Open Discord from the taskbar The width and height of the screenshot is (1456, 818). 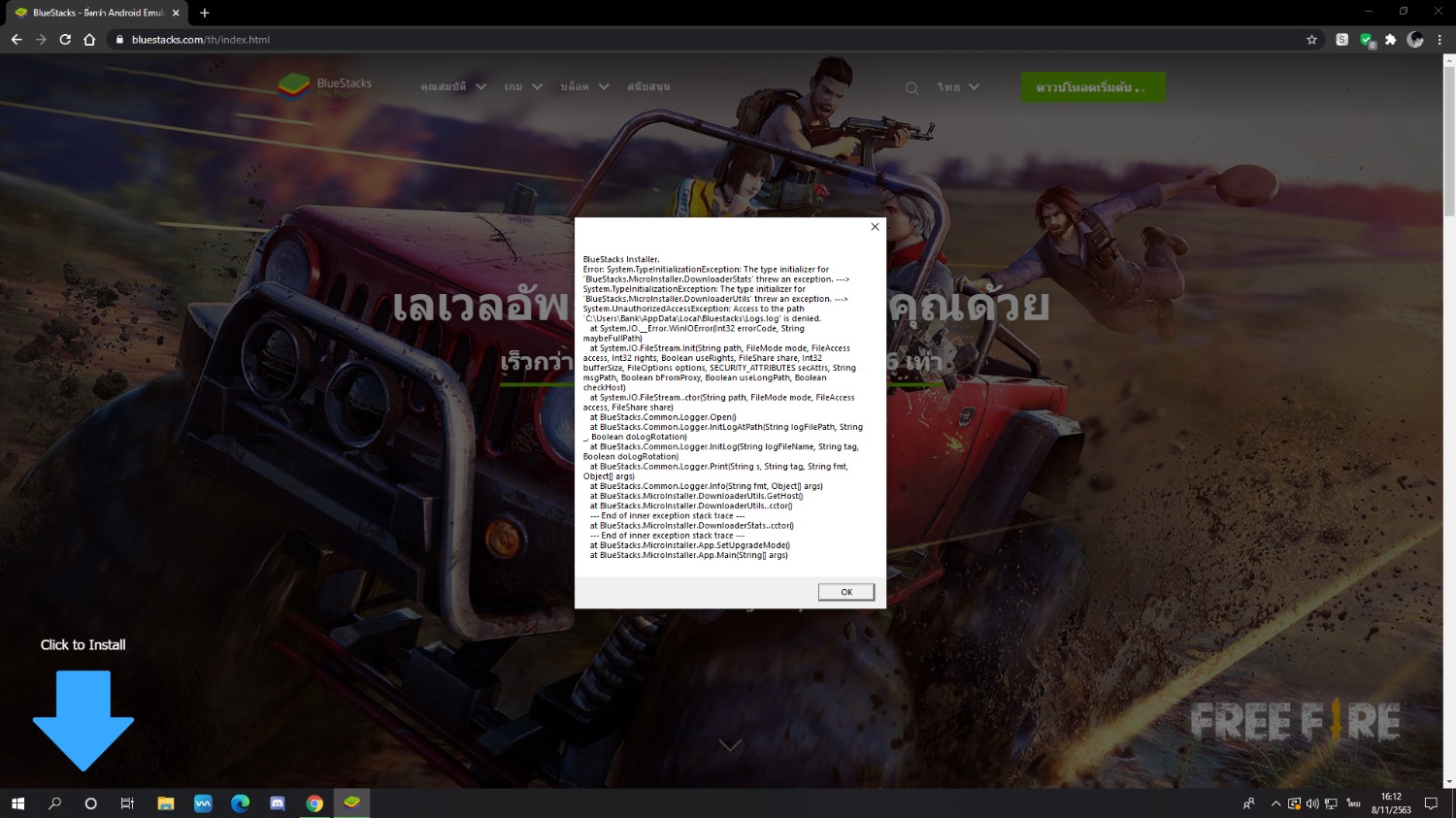click(x=277, y=803)
